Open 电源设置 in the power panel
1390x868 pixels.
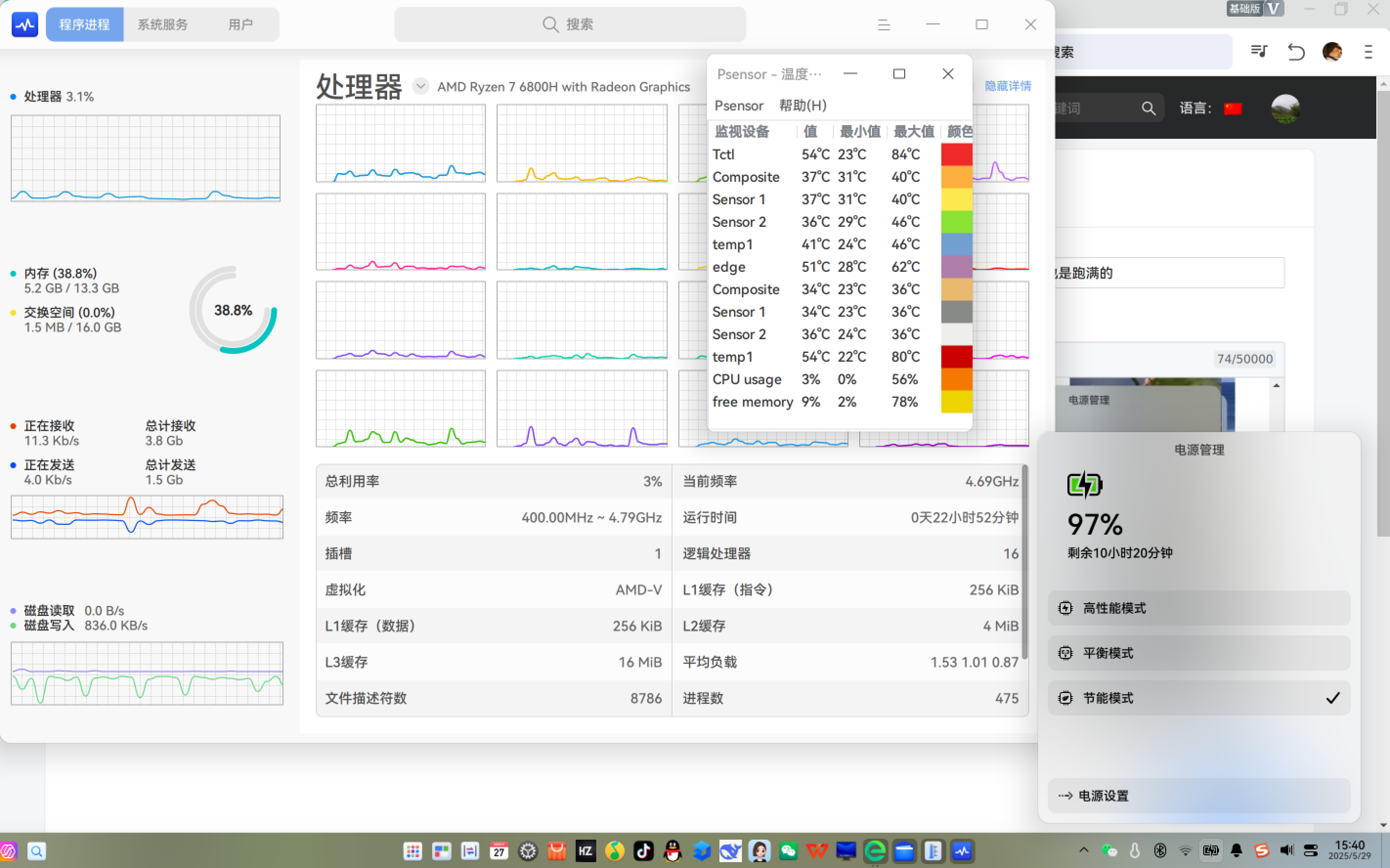[1199, 796]
